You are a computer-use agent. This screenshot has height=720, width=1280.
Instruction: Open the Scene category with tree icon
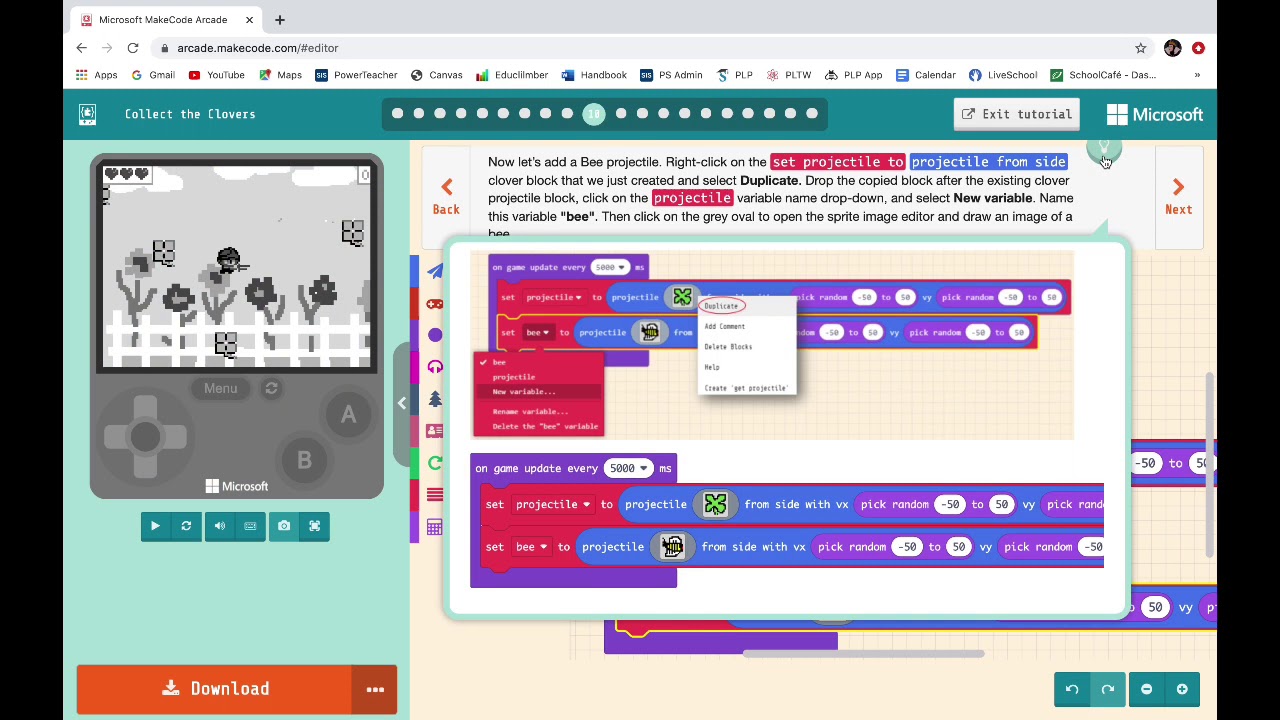pyautogui.click(x=434, y=399)
